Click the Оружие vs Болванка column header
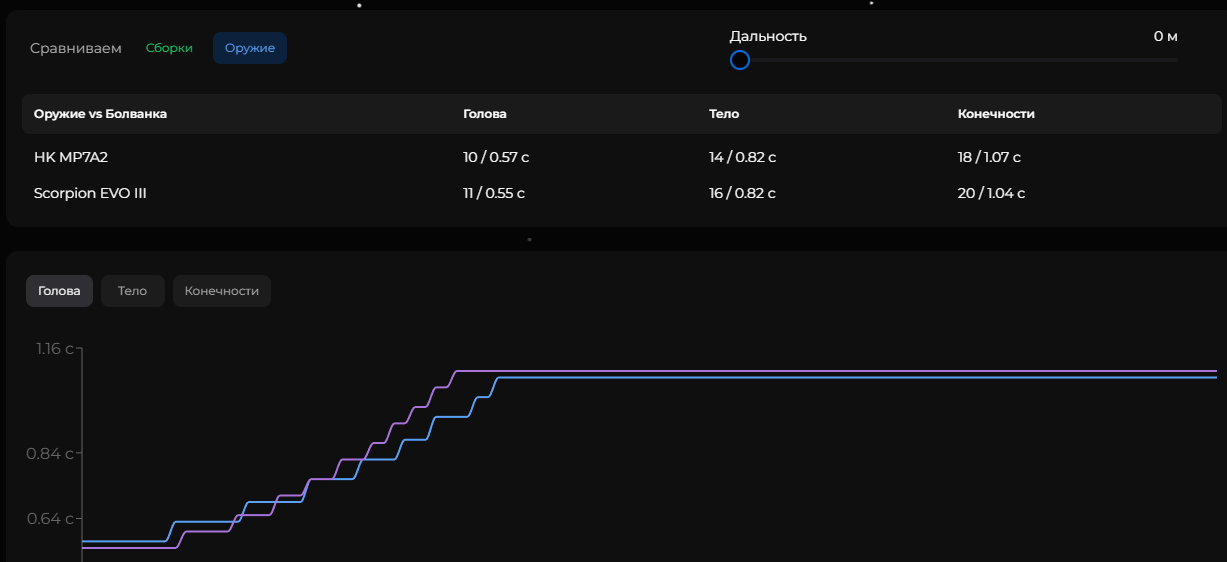1227x562 pixels. [100, 114]
